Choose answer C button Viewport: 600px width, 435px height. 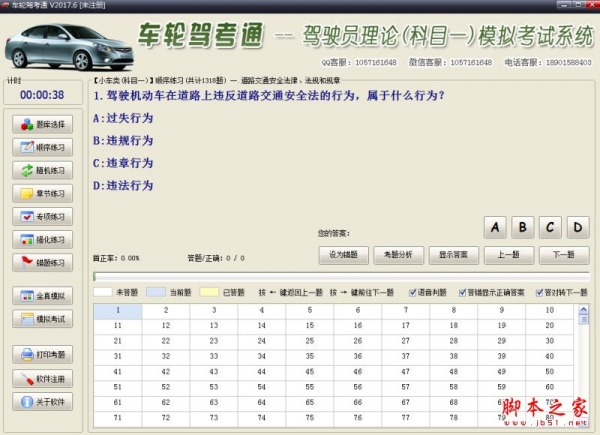(x=550, y=227)
